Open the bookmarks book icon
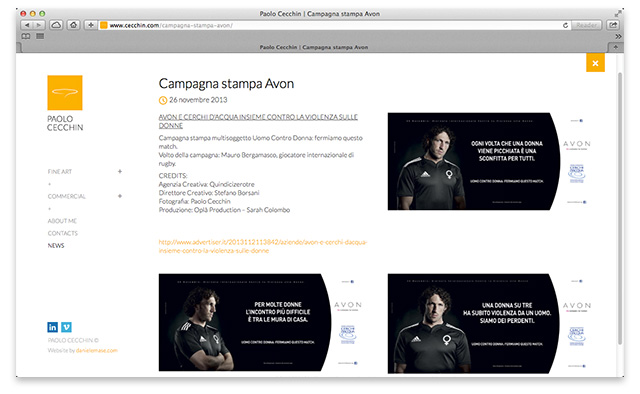The image size is (640, 394). click(26, 36)
